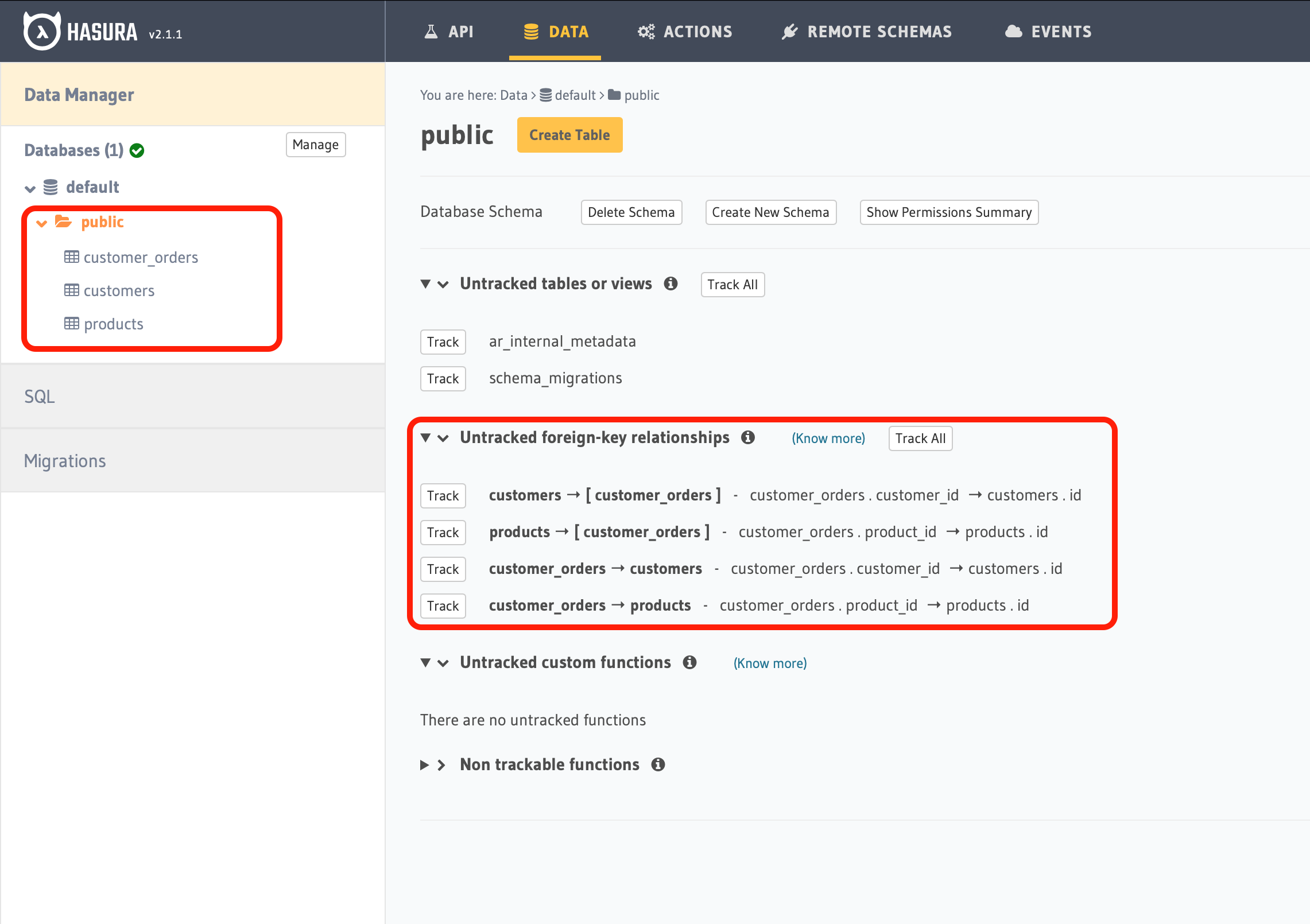Click info icon beside Untracked custom functions
1310x924 pixels.
[689, 662]
